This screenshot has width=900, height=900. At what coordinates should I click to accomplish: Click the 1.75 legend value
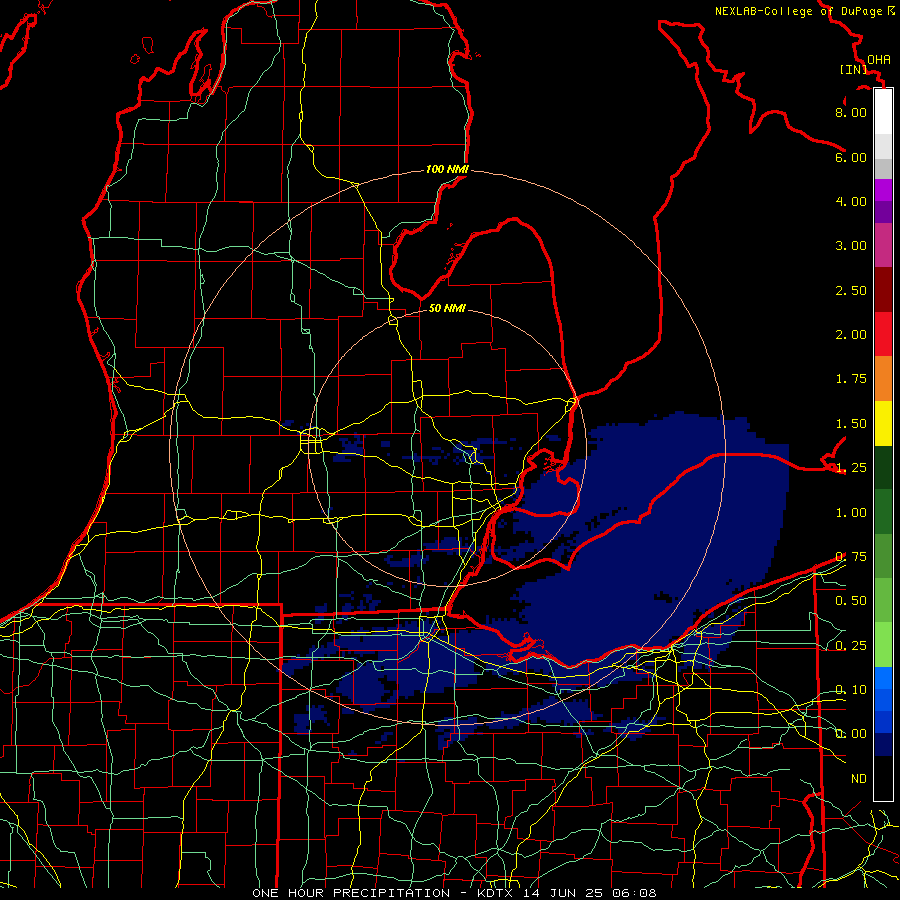point(851,379)
